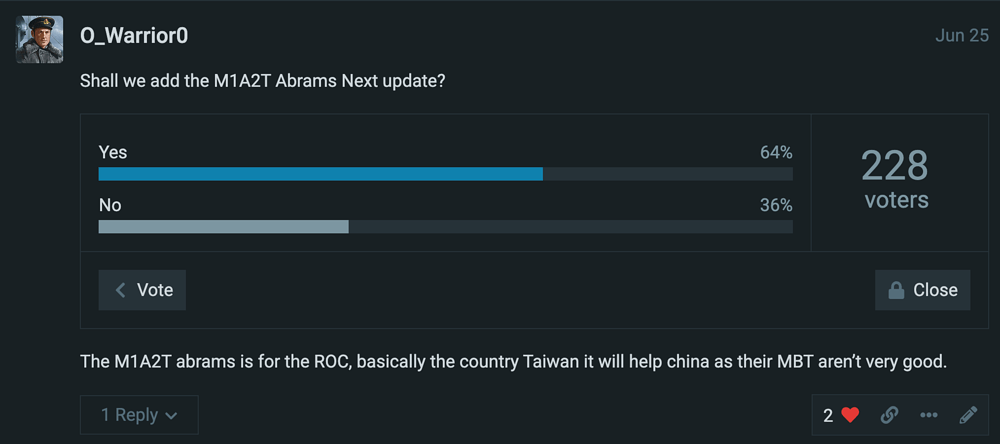Open O_Warrior0's avatar picture
This screenshot has width=1000, height=444.
[x=40, y=40]
